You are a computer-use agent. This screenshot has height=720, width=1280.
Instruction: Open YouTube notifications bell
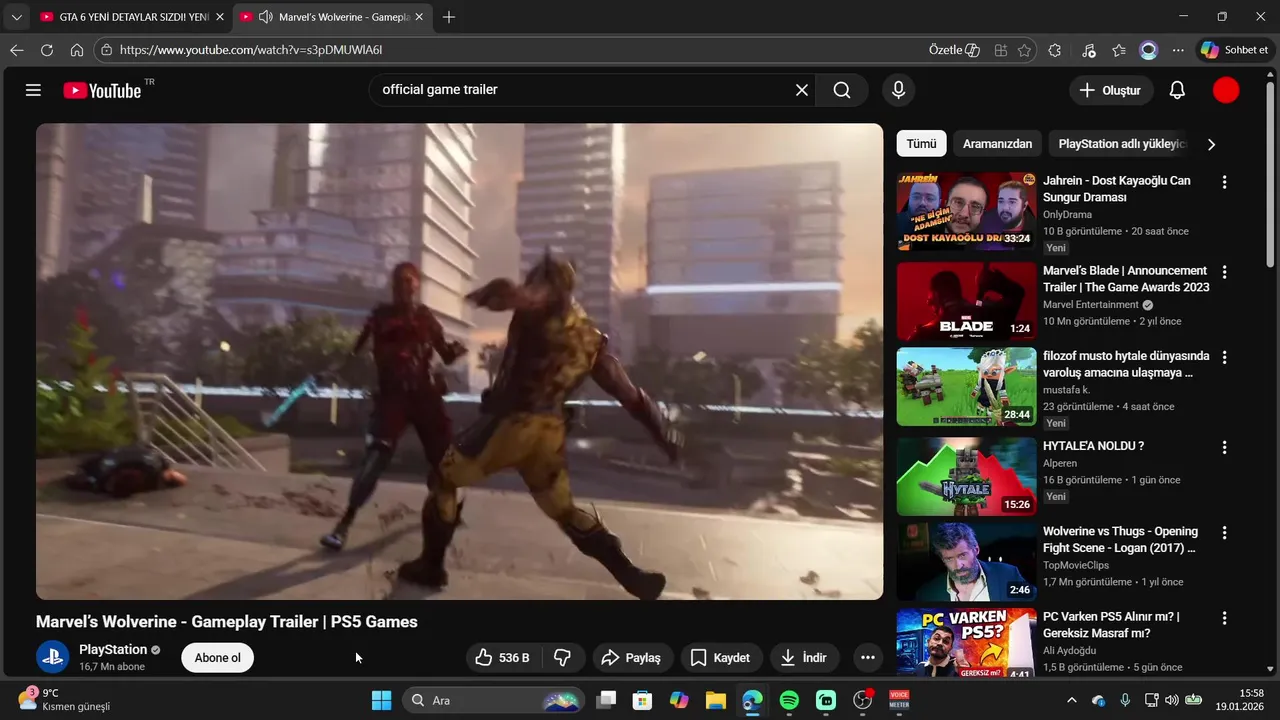(x=1177, y=90)
